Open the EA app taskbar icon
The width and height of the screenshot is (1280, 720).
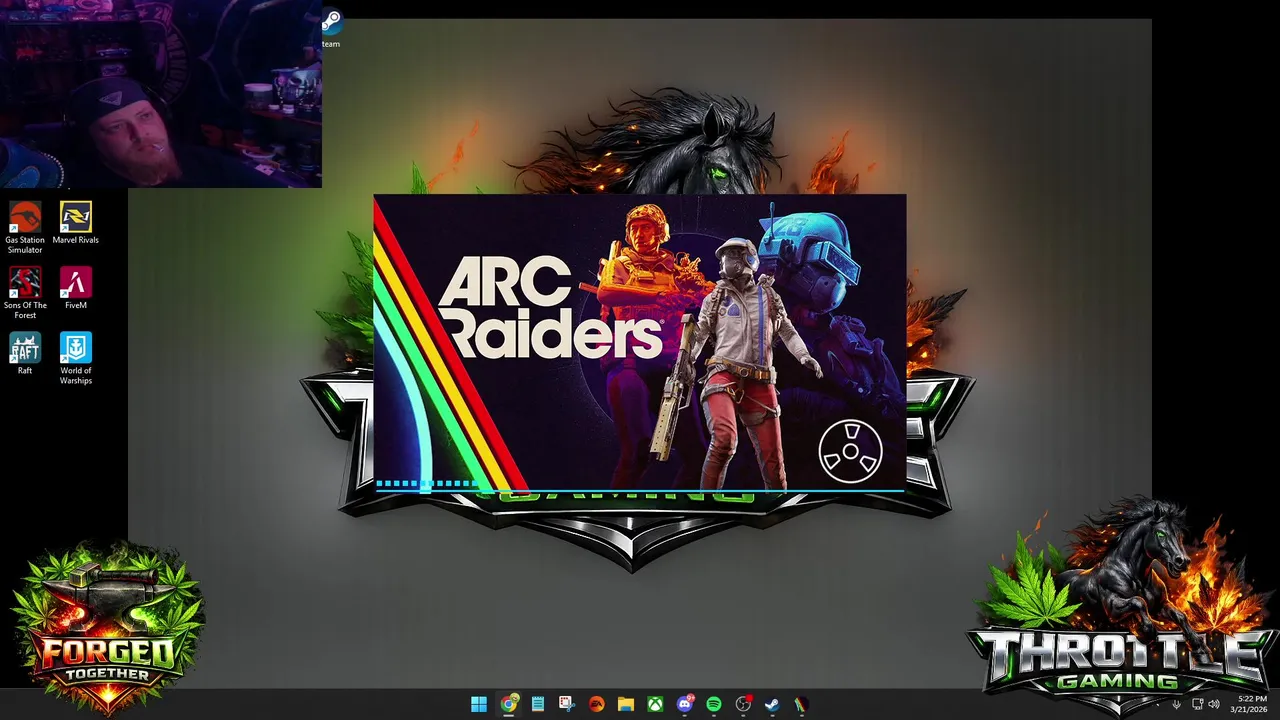596,704
